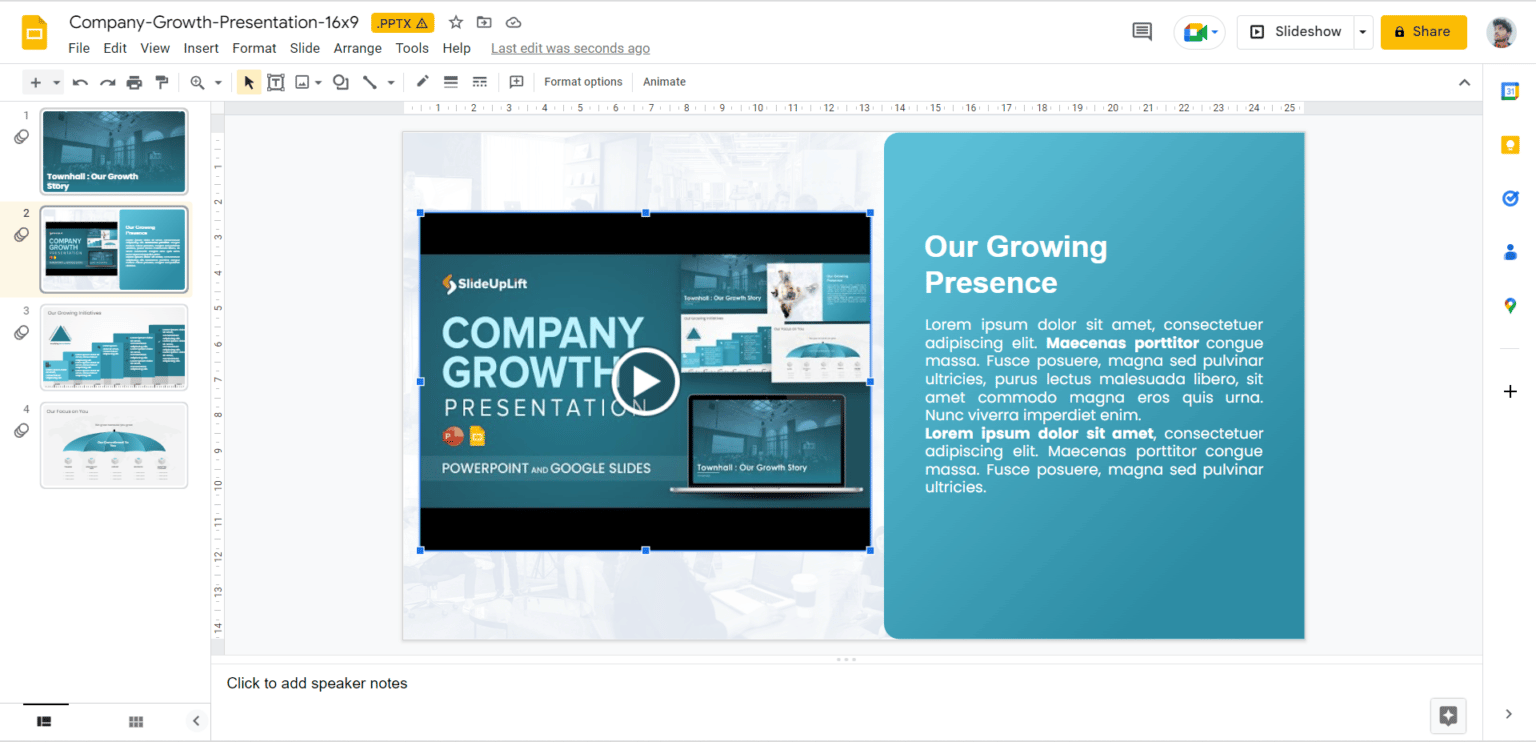1536x742 pixels.
Task: Toggle the selection arrow tool
Action: (x=248, y=82)
